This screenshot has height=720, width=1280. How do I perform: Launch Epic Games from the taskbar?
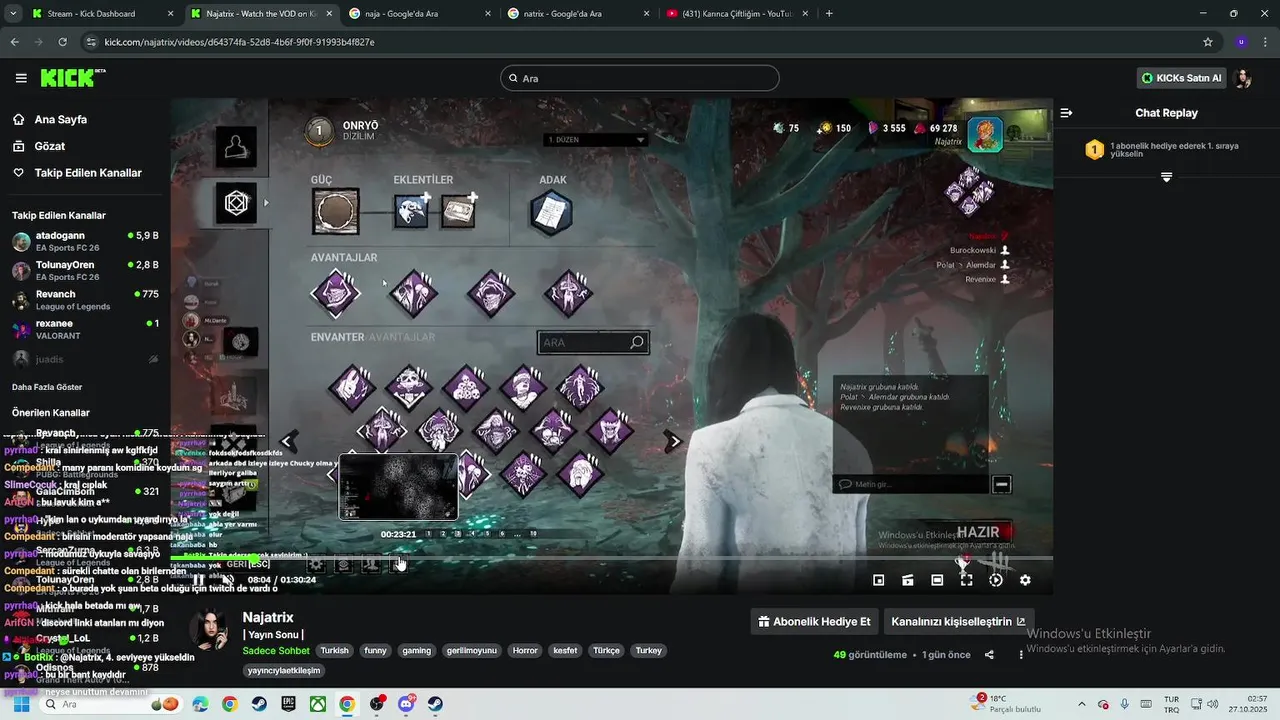tap(288, 704)
